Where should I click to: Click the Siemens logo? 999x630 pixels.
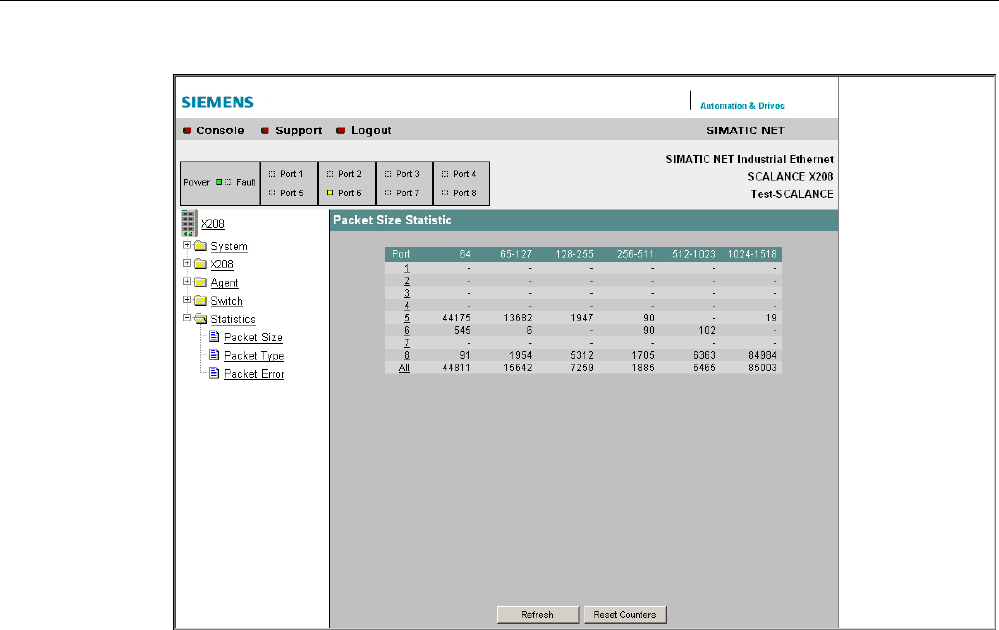coord(217,102)
